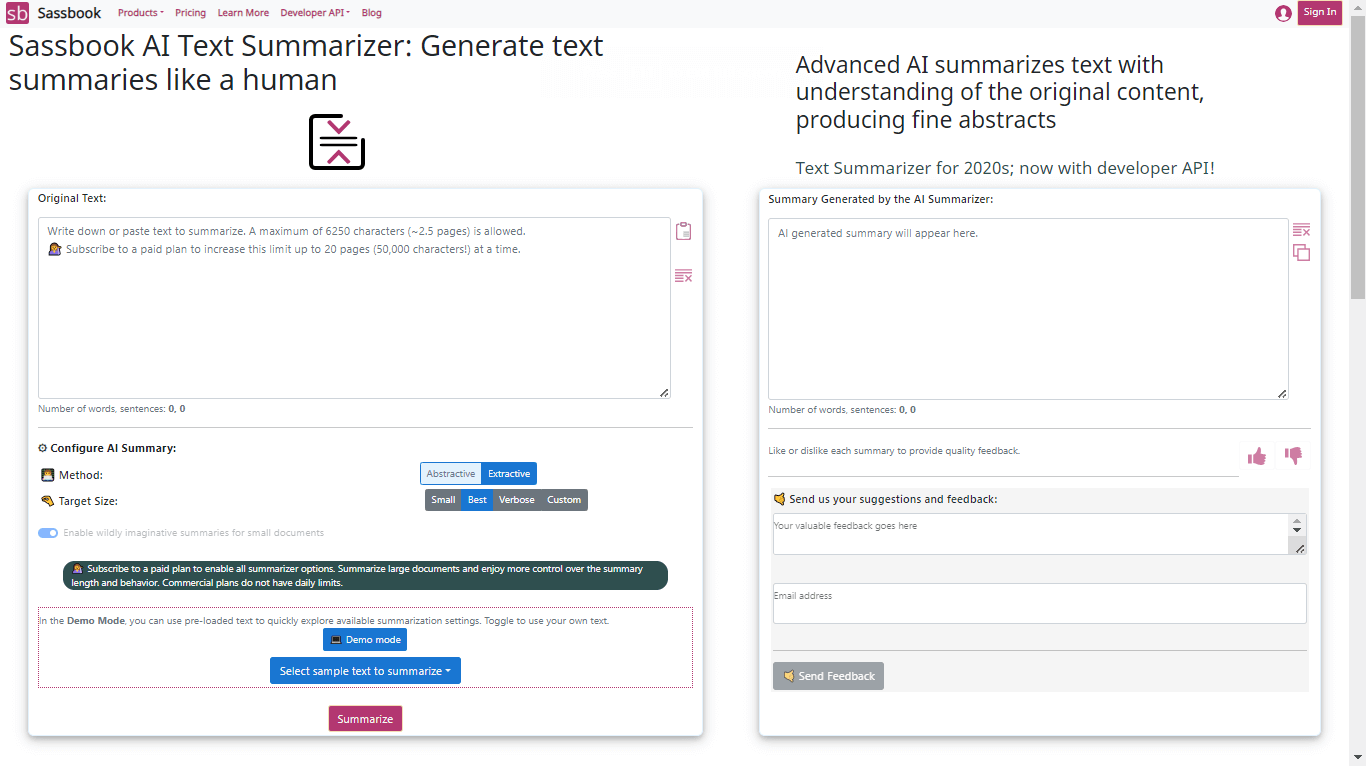Click the large summarizer logo graphic
The width and height of the screenshot is (1366, 766).
tap(337, 141)
